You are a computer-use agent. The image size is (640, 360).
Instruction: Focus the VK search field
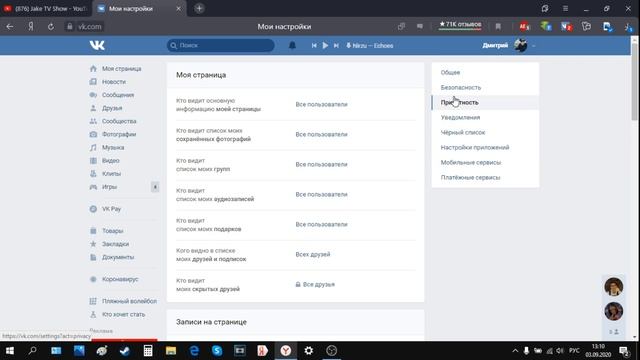220,45
